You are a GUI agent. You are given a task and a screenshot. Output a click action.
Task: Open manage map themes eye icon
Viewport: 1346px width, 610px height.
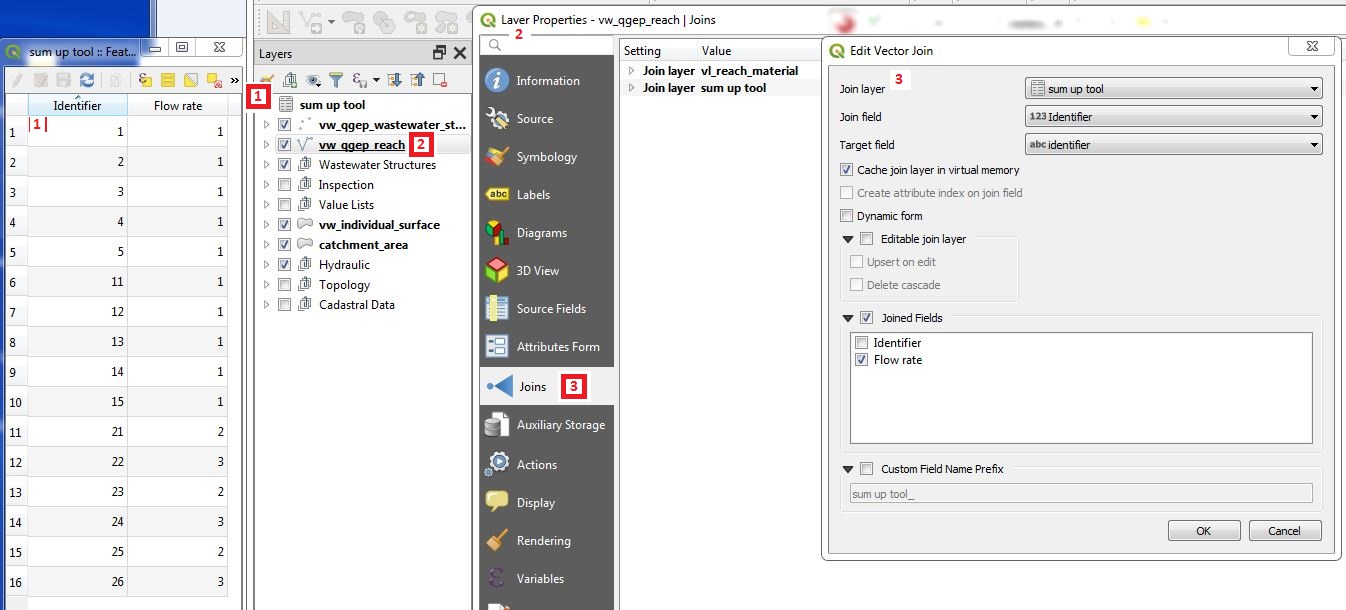coord(314,80)
